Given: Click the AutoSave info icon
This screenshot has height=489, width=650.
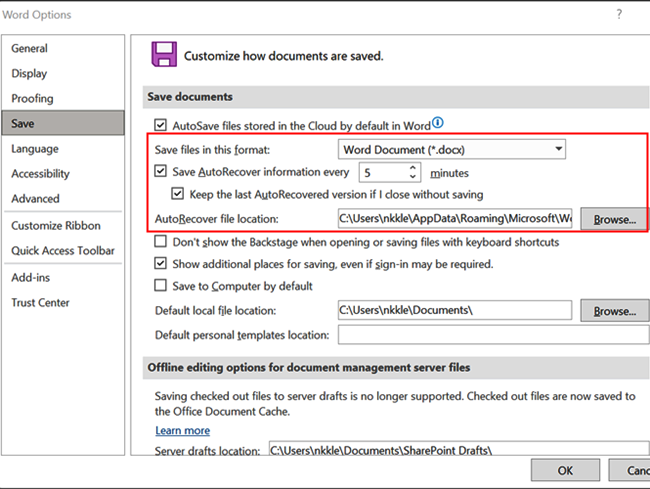Looking at the screenshot, I should tap(437, 124).
